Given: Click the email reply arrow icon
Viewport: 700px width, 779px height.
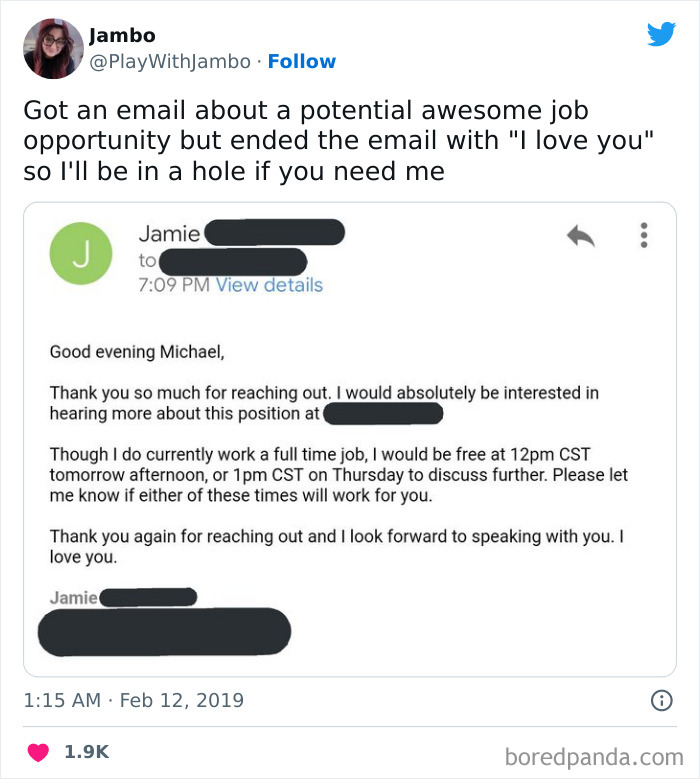Looking at the screenshot, I should [x=580, y=235].
